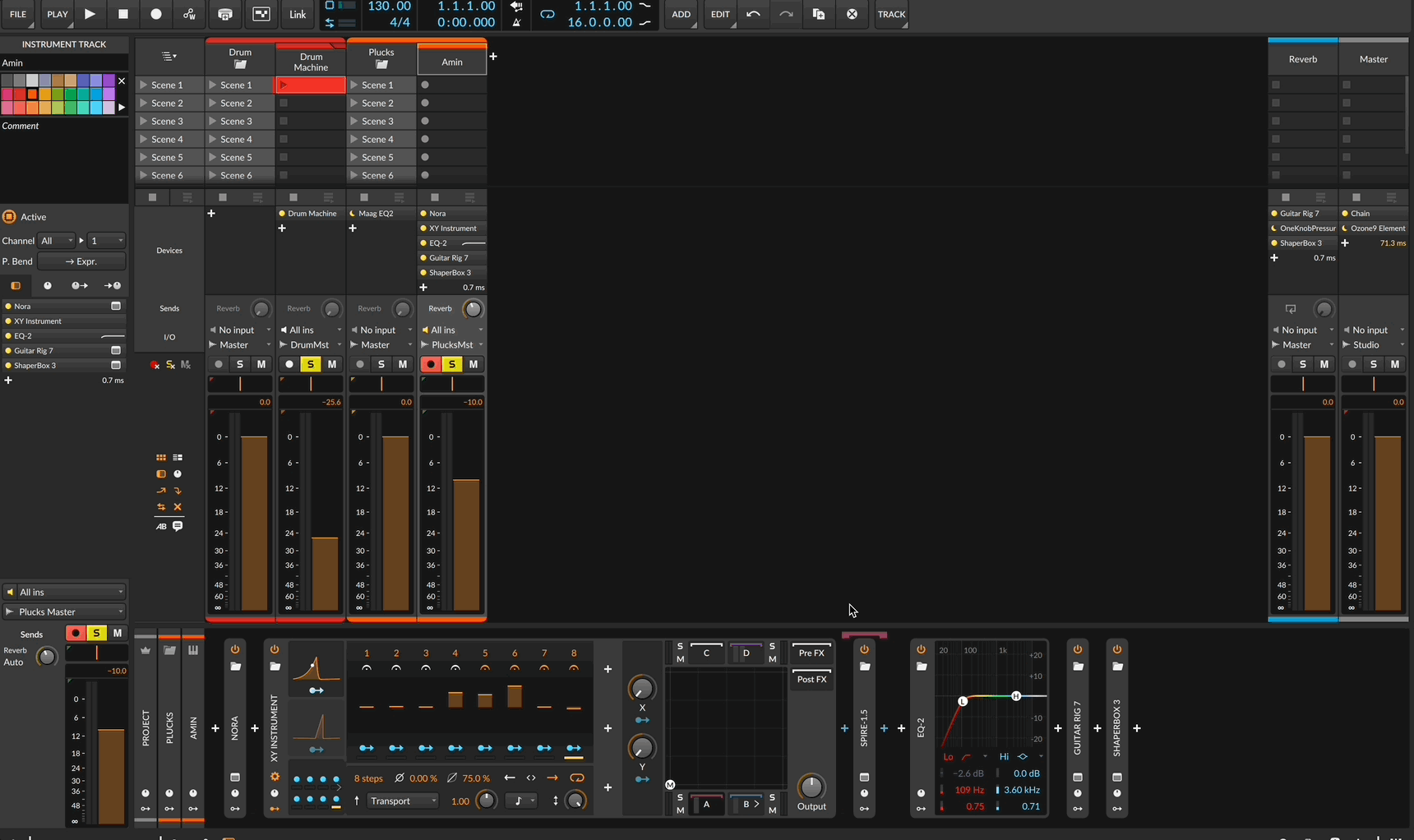The height and width of the screenshot is (840, 1414).
Task: Open the ADD menu
Action: (x=682, y=14)
